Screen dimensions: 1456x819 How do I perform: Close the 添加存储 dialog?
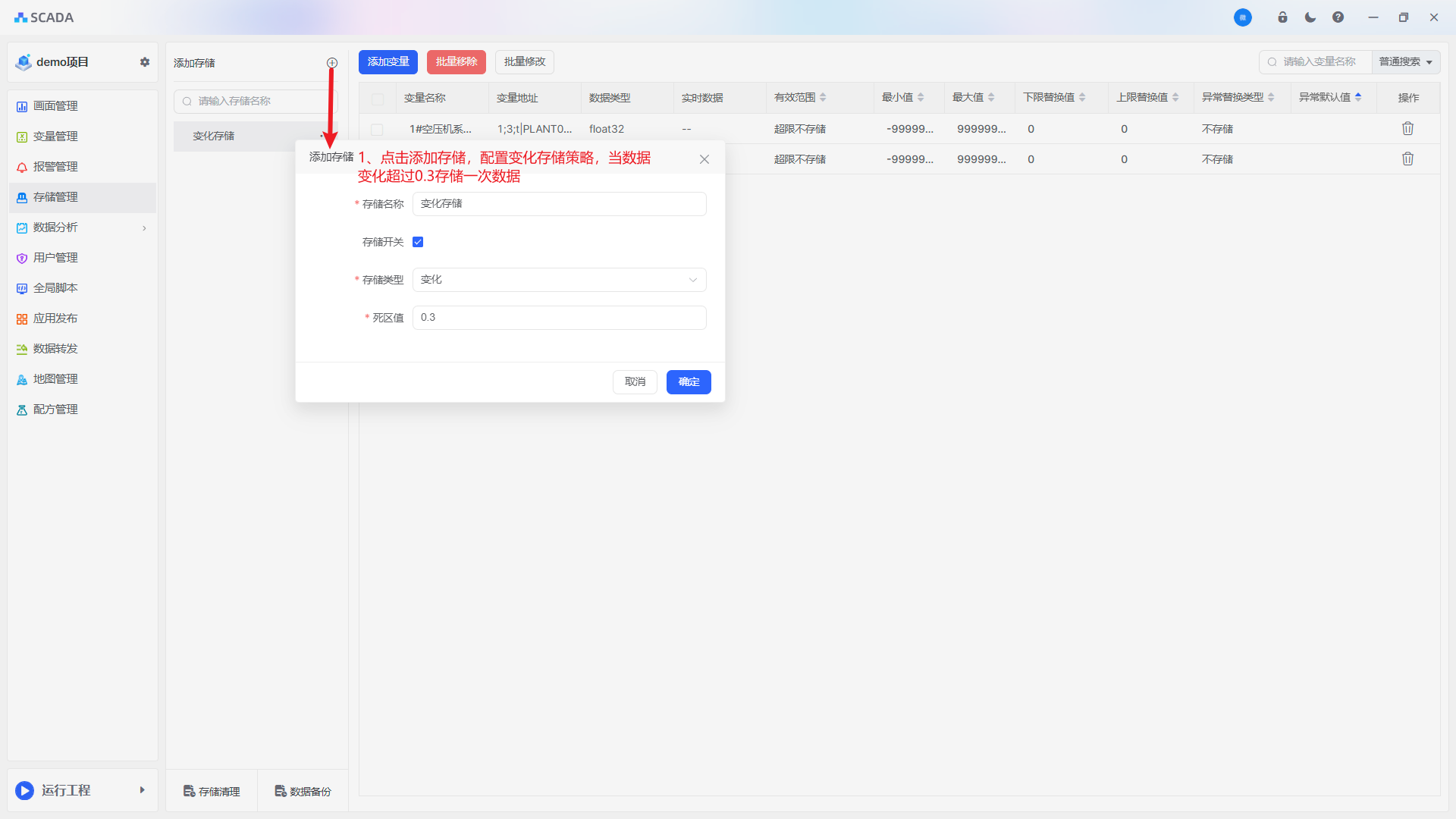coord(704,159)
